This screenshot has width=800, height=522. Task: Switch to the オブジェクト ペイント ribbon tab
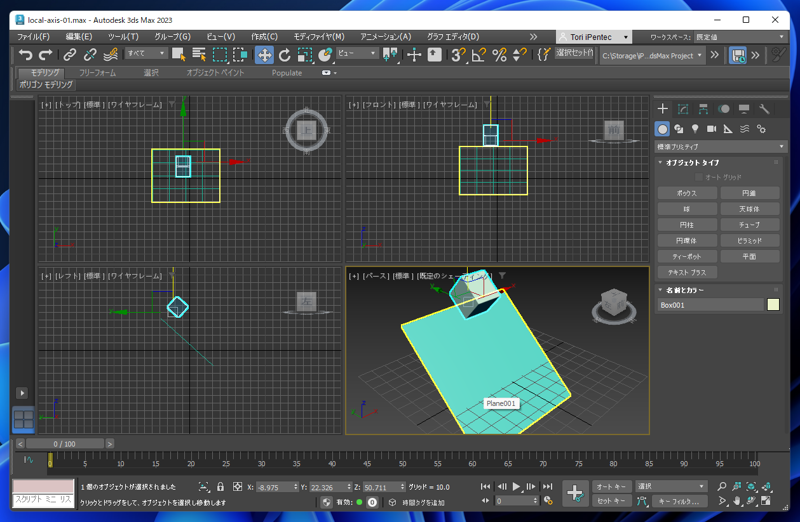tap(215, 72)
